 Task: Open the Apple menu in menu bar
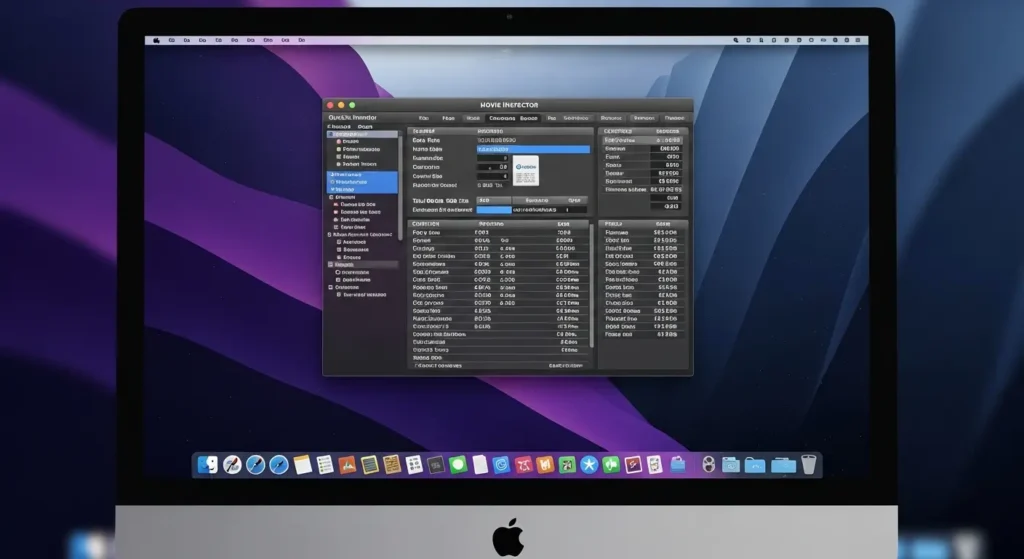point(157,40)
